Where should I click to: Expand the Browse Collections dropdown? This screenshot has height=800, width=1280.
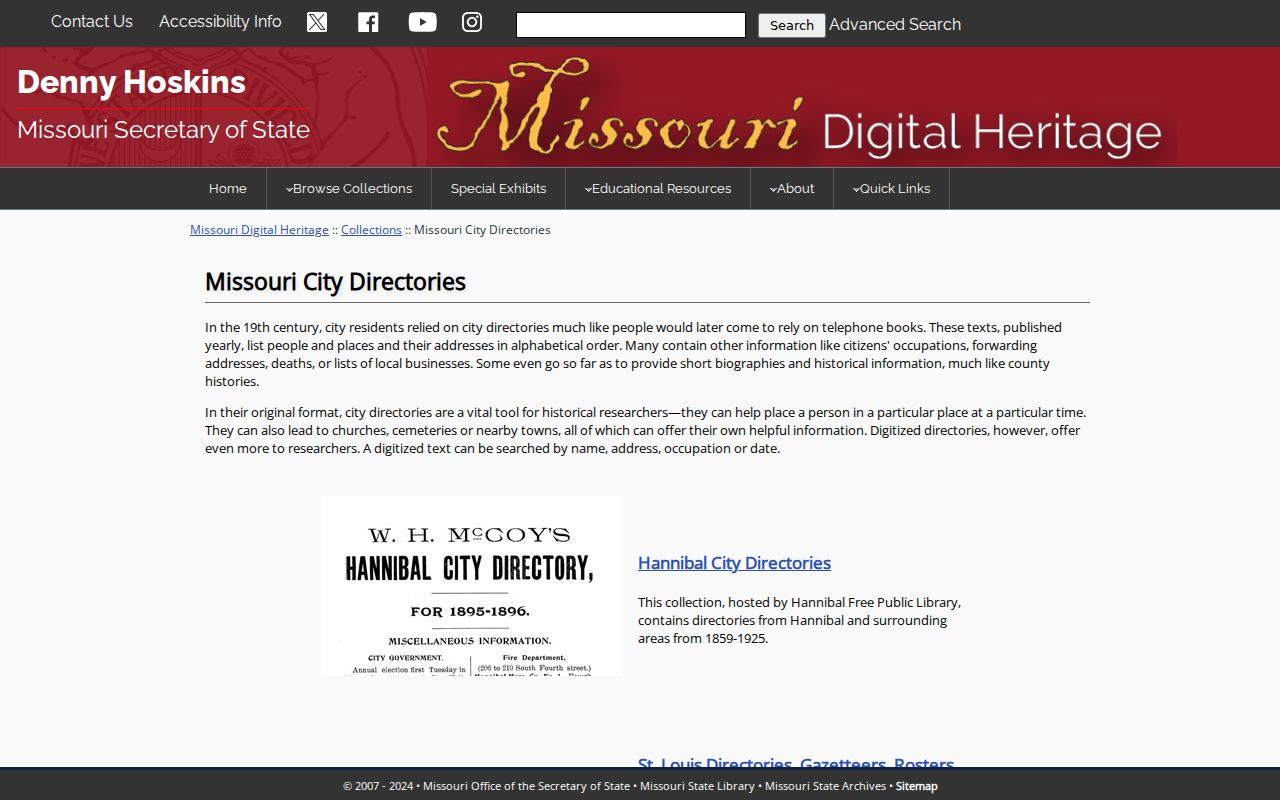(x=349, y=188)
